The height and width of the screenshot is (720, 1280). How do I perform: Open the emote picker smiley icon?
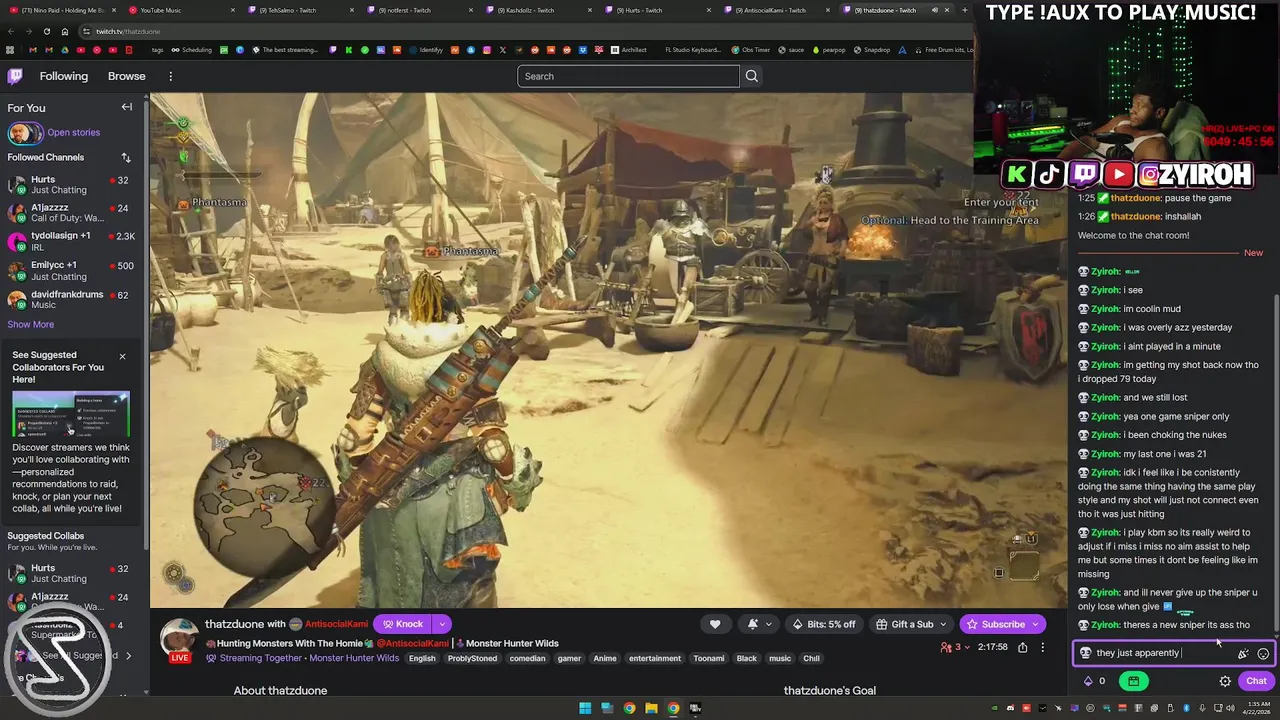1263,654
